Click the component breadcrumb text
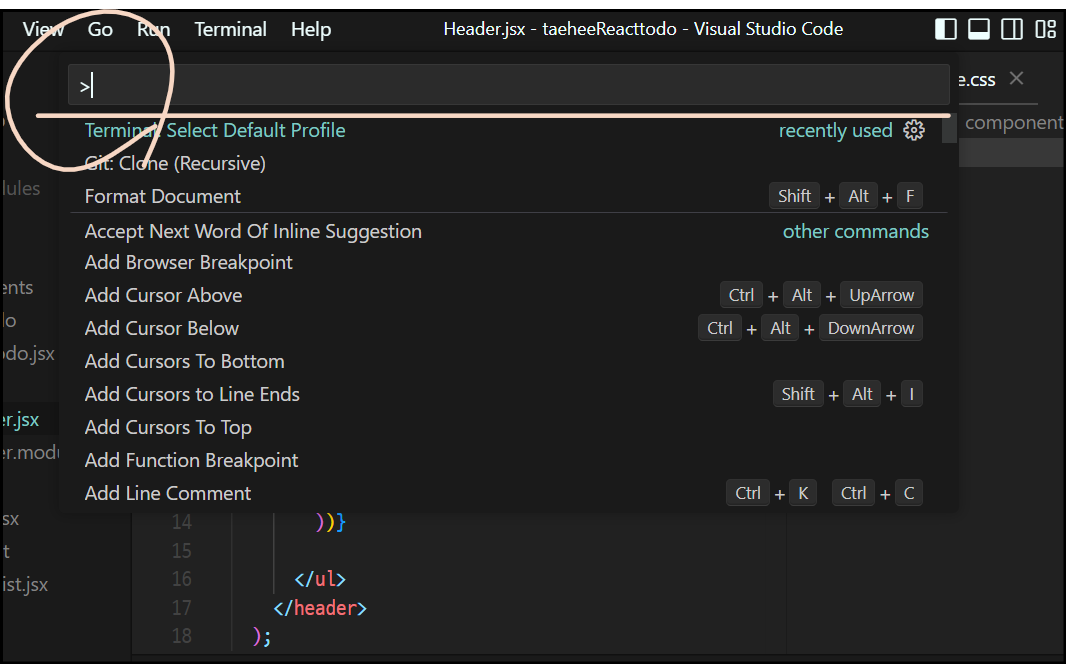This screenshot has height=664, width=1066. coord(1013,122)
